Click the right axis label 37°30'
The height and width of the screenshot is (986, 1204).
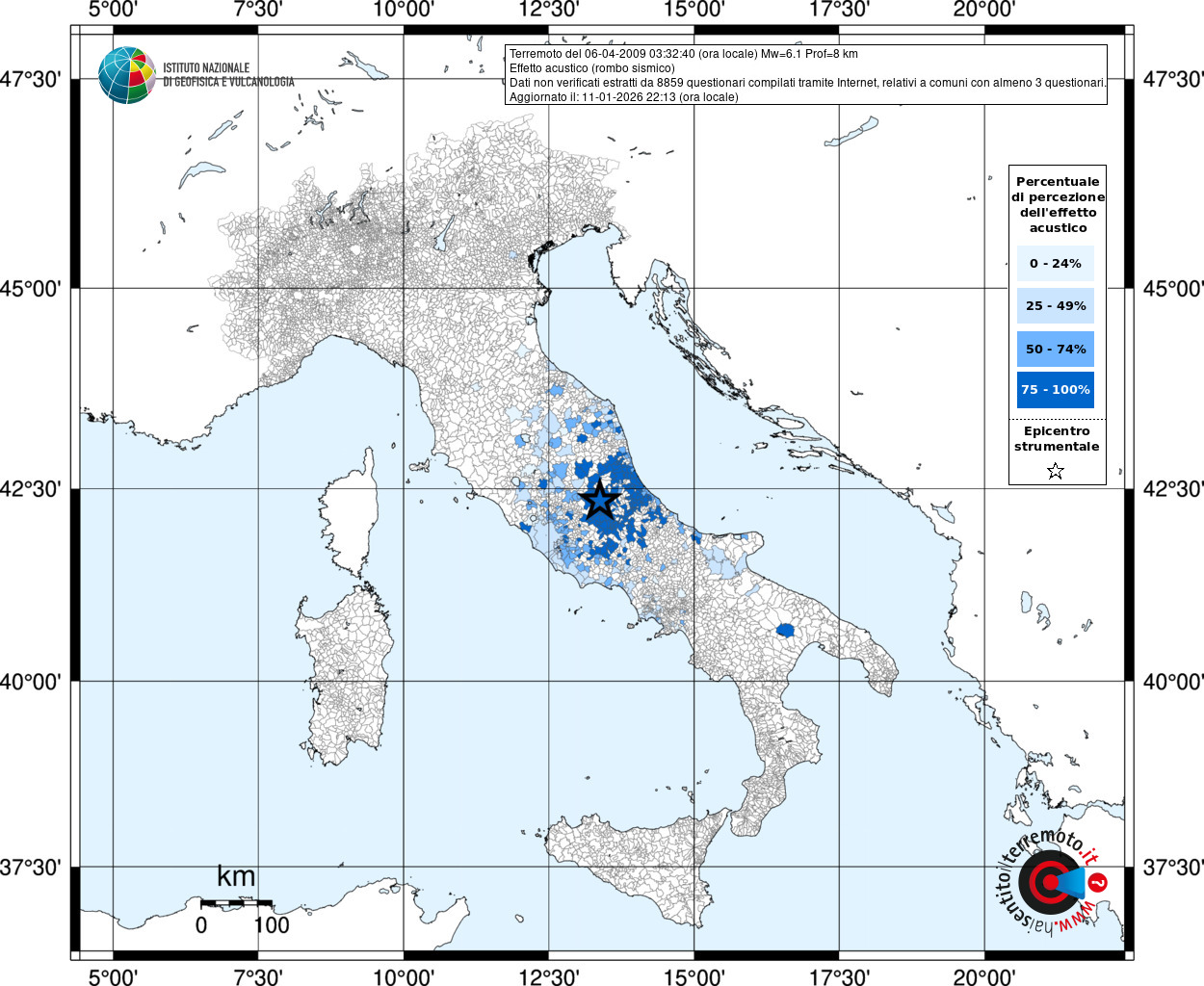pos(1173,868)
